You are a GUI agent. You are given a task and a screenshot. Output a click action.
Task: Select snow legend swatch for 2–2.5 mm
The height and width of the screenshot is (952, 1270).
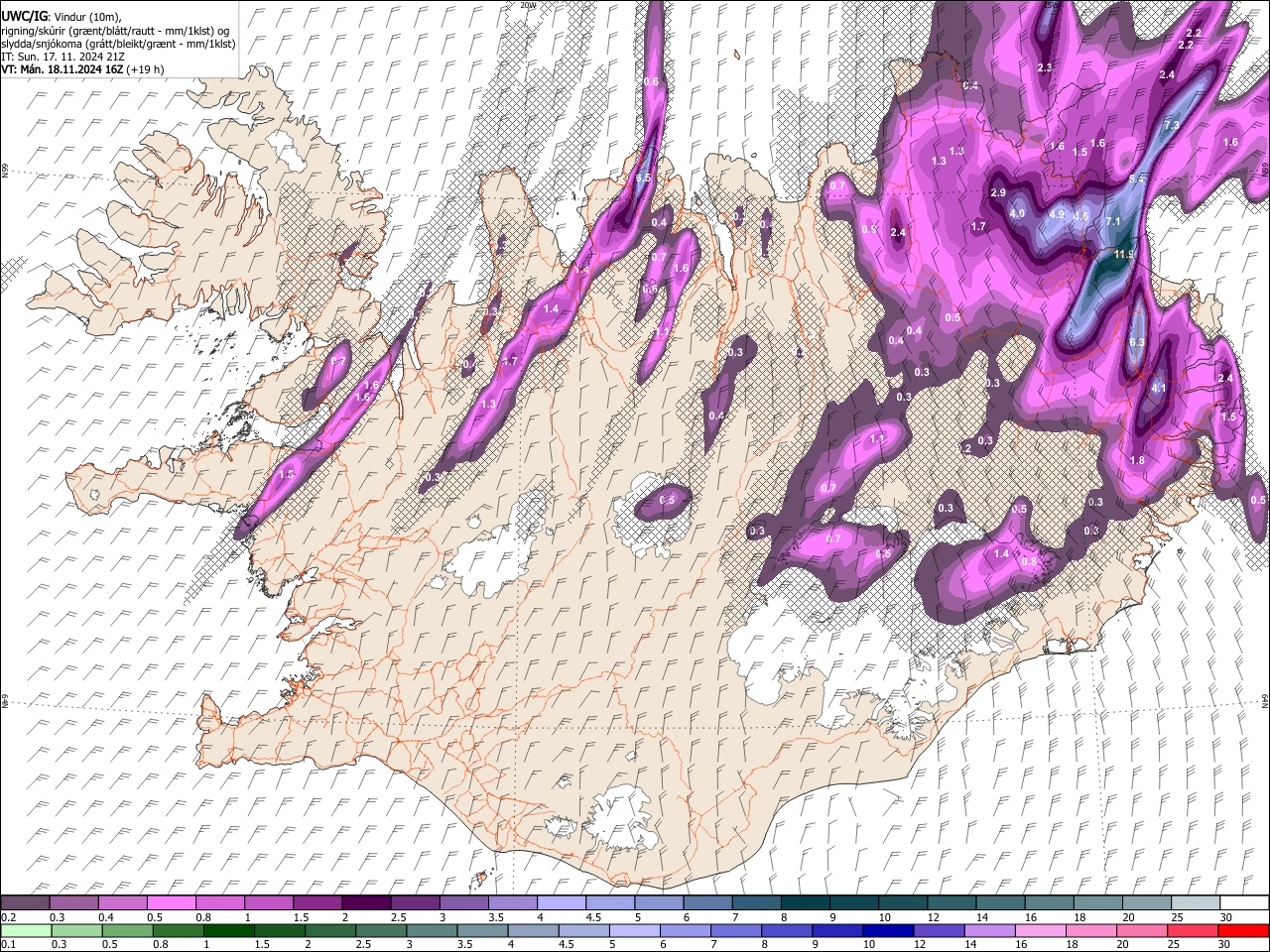[x=366, y=903]
